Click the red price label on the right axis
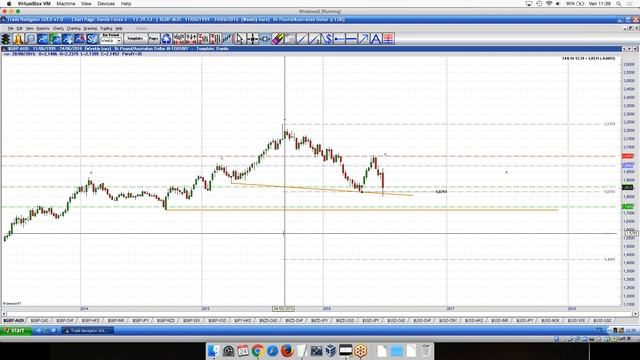Image resolution: width=640 pixels, height=360 pixels. [x=628, y=156]
